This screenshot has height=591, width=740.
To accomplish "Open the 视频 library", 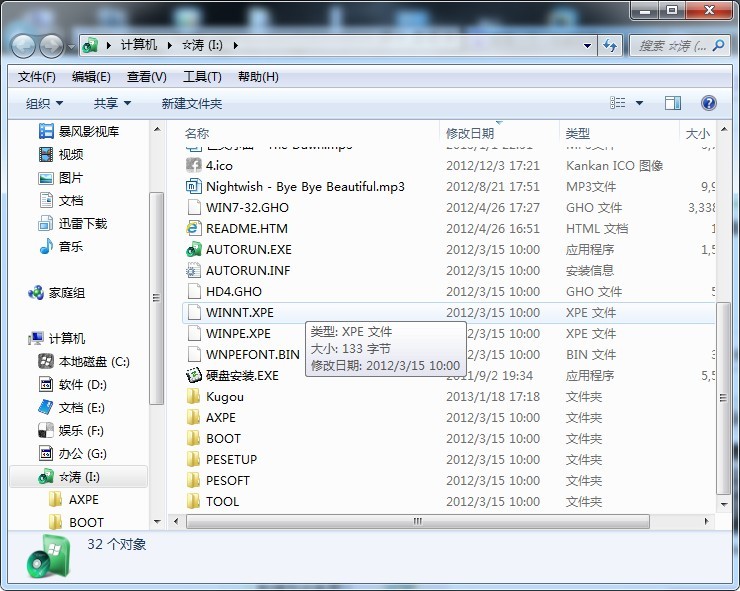I will (61, 154).
